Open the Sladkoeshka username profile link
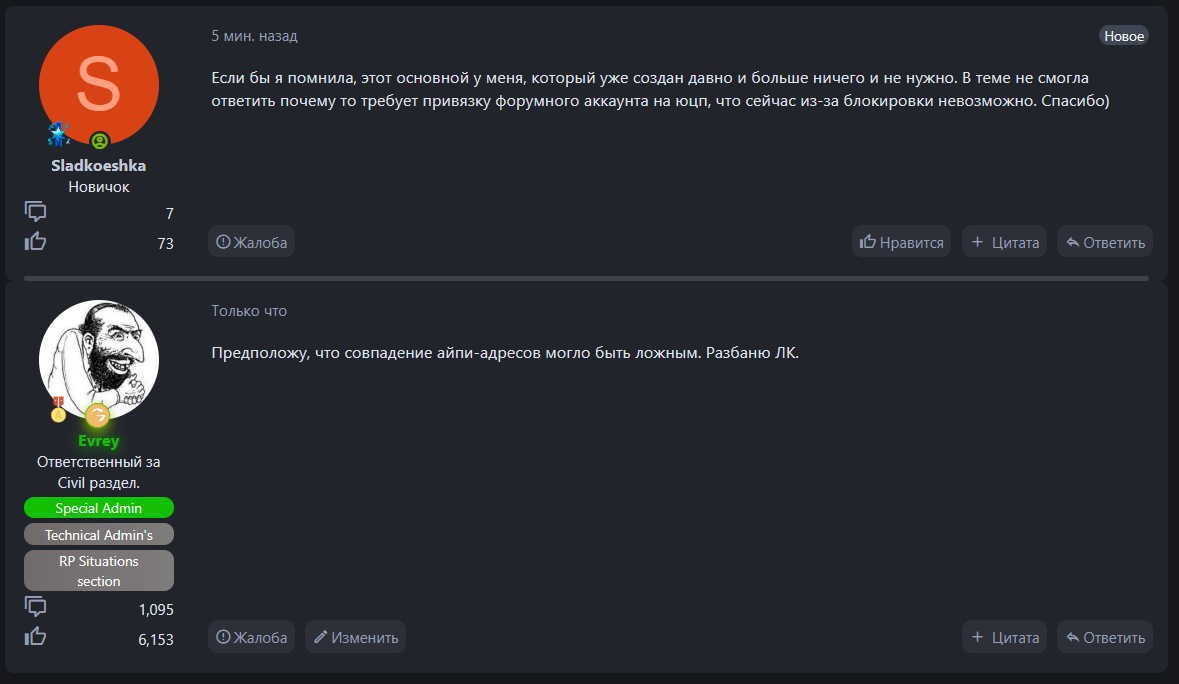The height and width of the screenshot is (684, 1179). 98,166
